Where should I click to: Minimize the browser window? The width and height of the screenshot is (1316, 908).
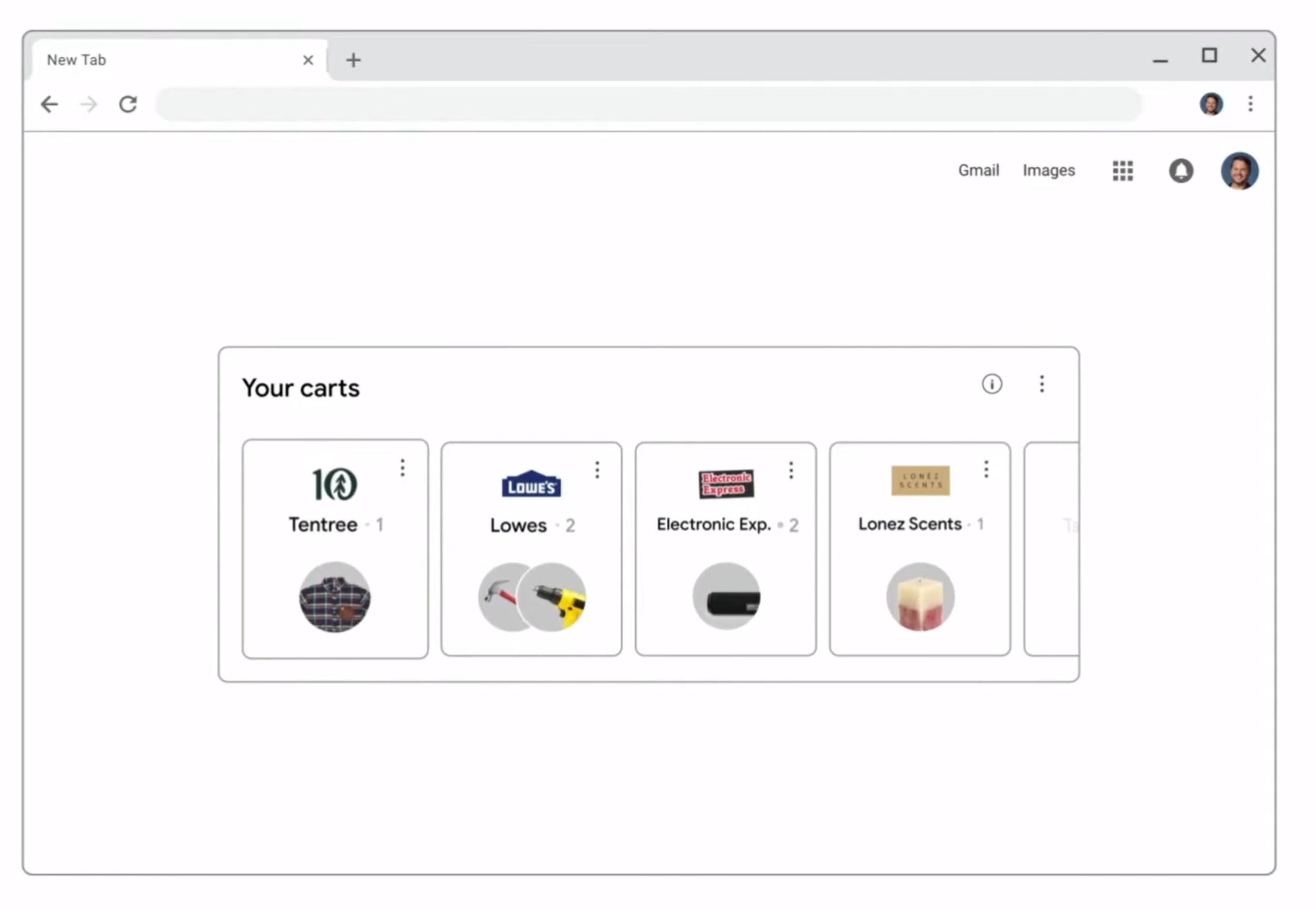[x=1160, y=60]
